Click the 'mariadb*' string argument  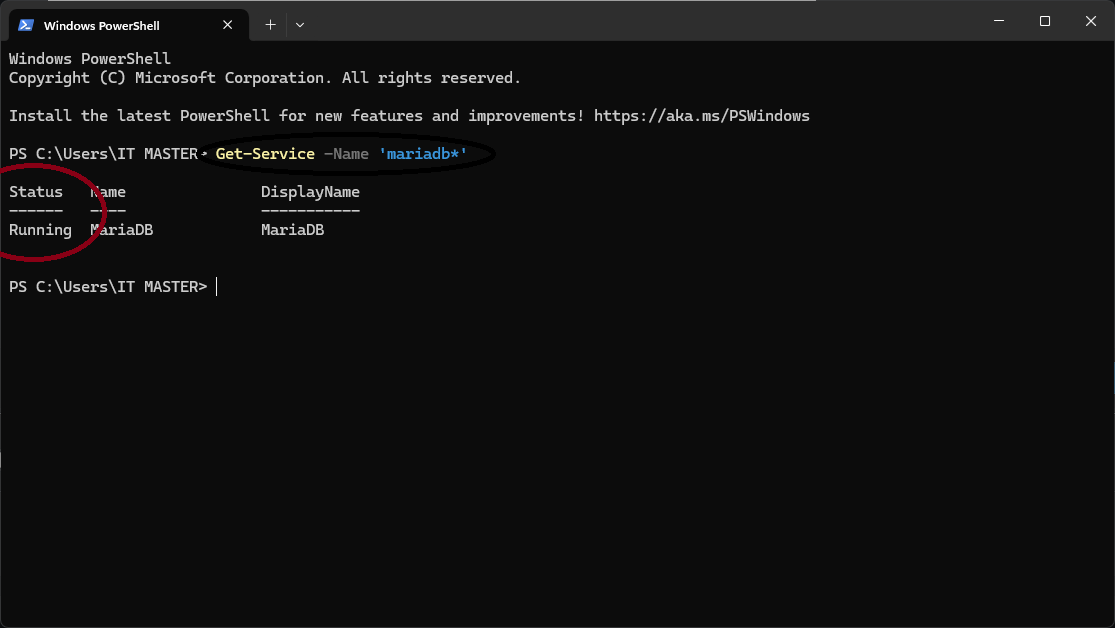tap(423, 154)
